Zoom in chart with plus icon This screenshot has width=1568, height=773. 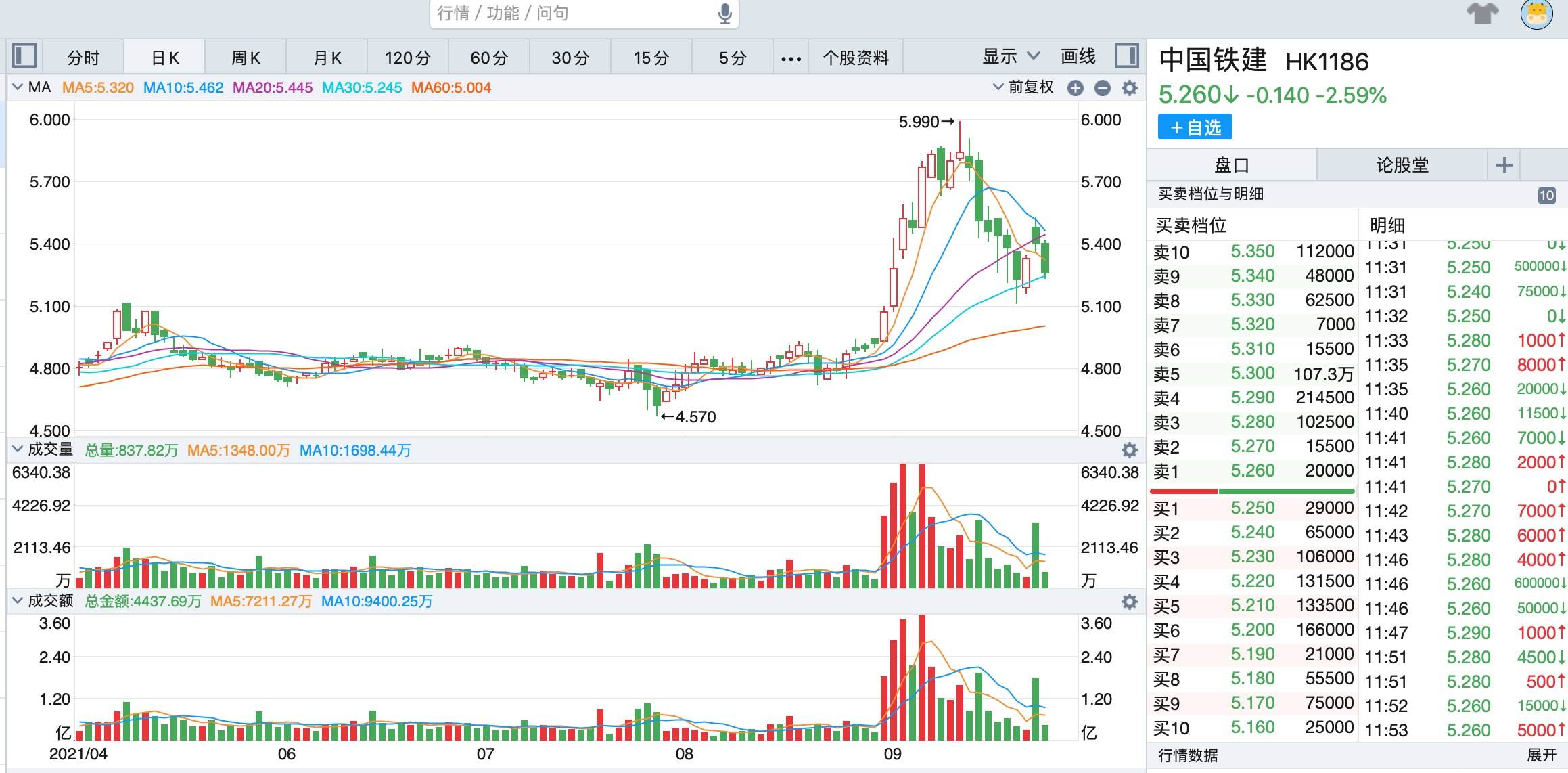click(x=1075, y=88)
